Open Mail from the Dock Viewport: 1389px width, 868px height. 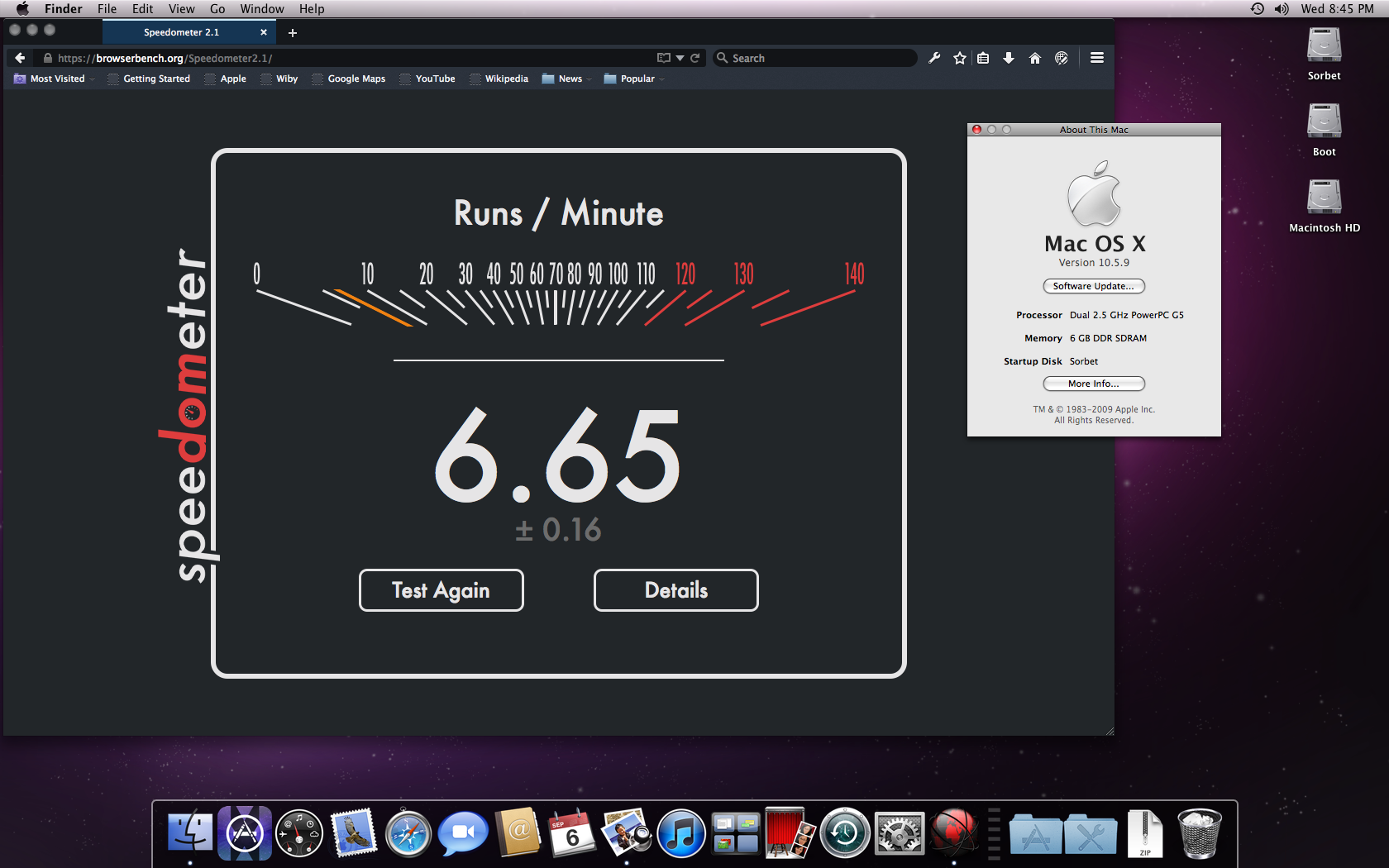[354, 832]
